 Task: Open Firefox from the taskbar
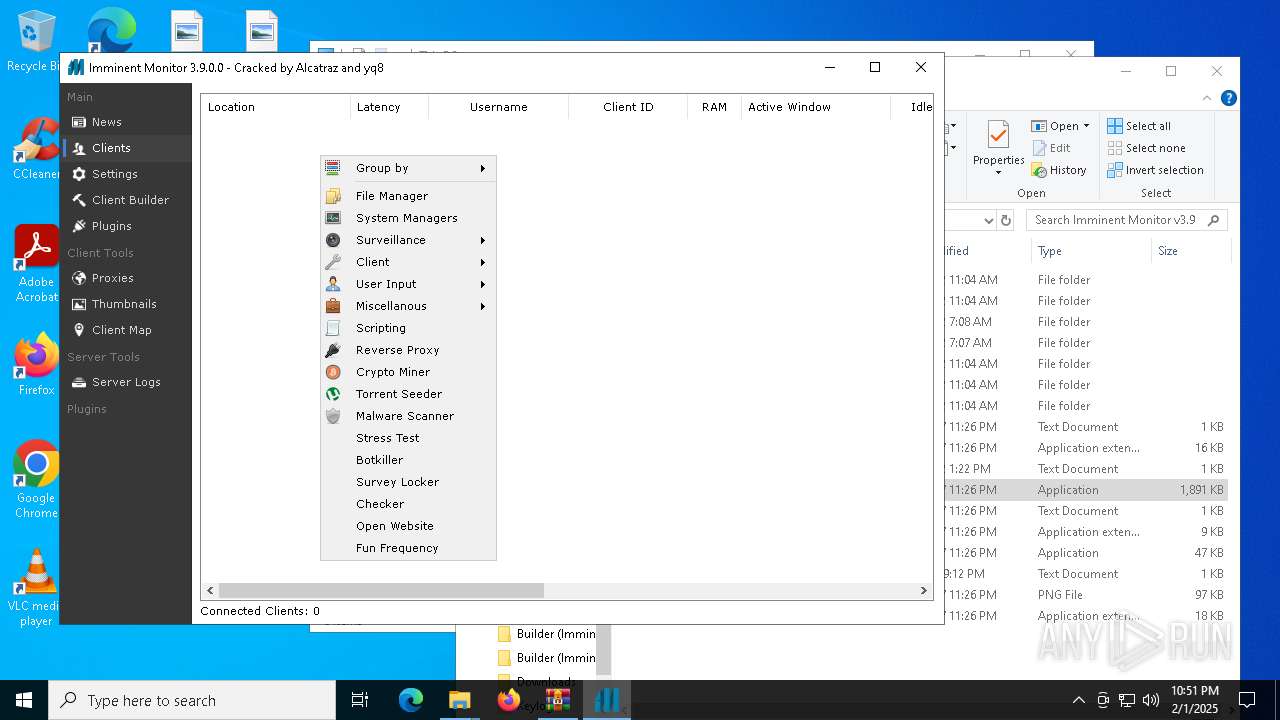click(x=509, y=700)
